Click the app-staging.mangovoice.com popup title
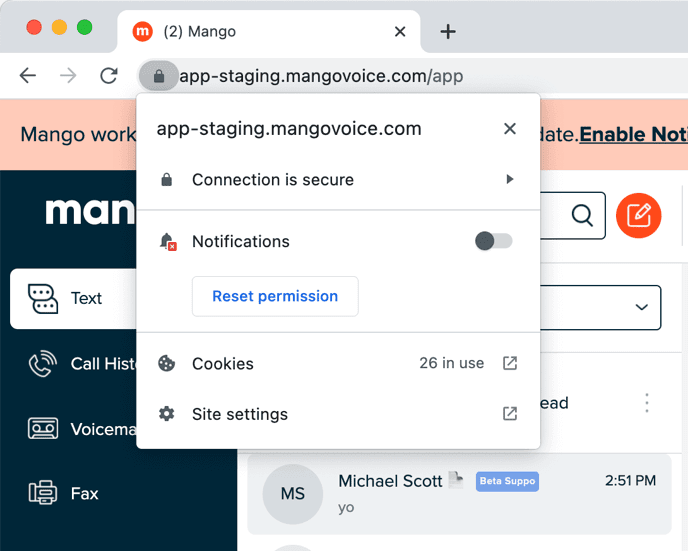 pos(289,129)
